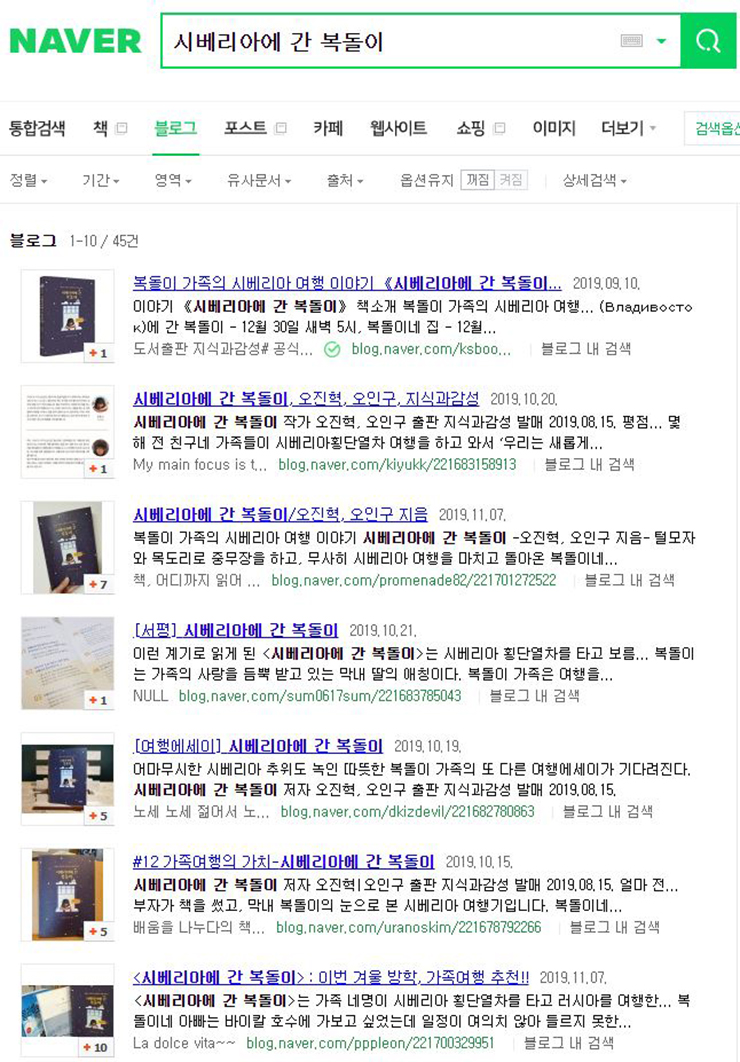Click 블로그 내 검색 for the kiyukk blog result
The image size is (740, 1062).
[x=589, y=465]
